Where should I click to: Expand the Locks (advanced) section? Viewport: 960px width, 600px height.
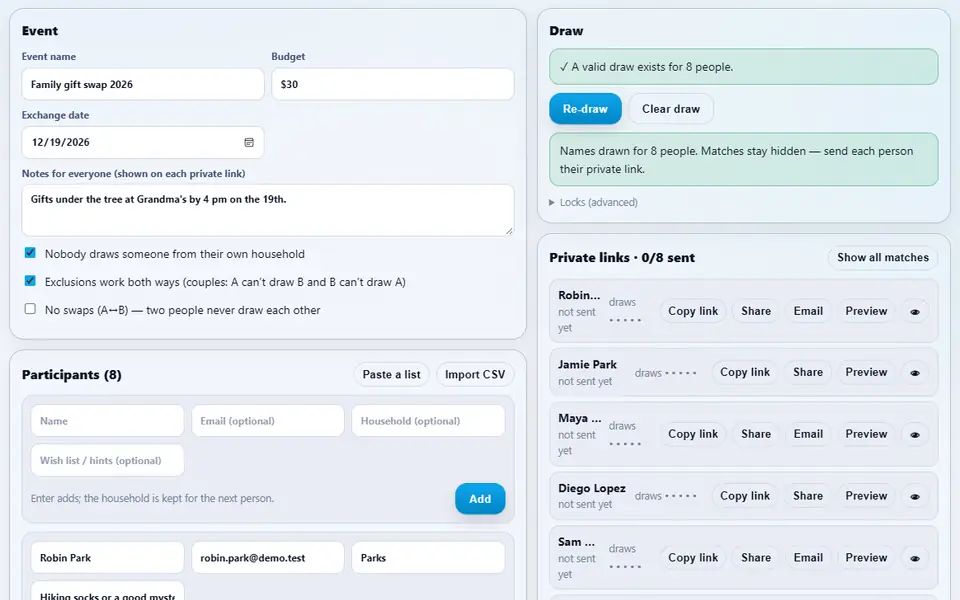593,202
